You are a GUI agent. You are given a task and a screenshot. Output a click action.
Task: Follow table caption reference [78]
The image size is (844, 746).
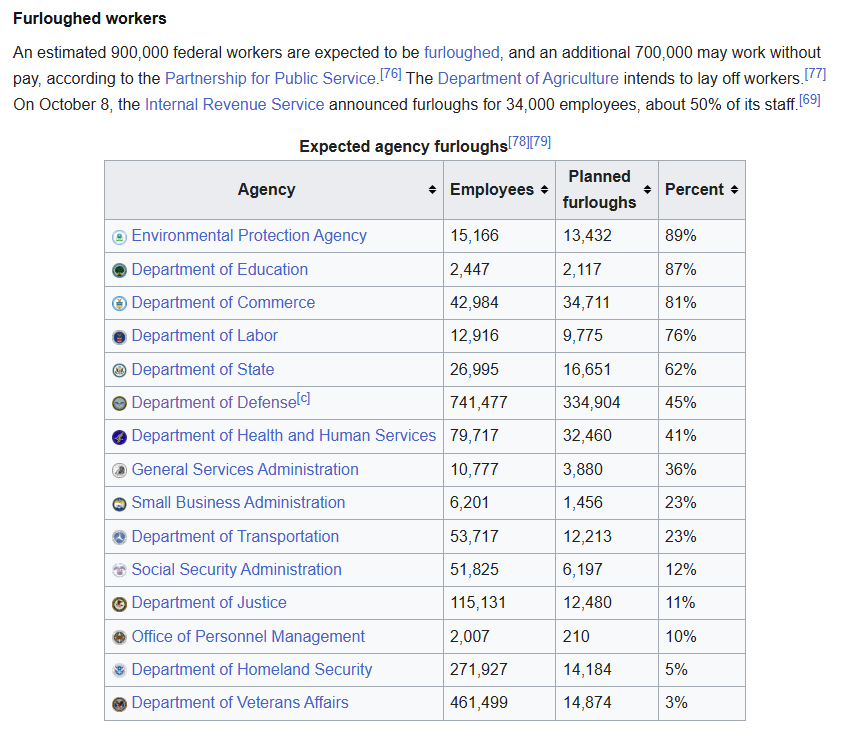(519, 142)
